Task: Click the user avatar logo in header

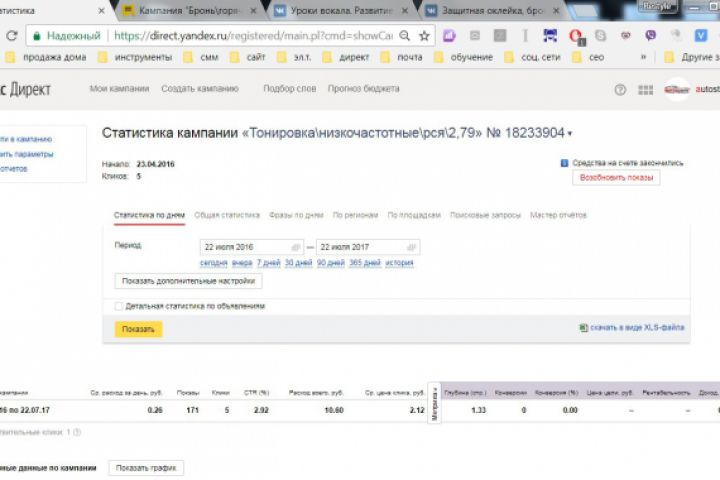Action: coord(677,90)
